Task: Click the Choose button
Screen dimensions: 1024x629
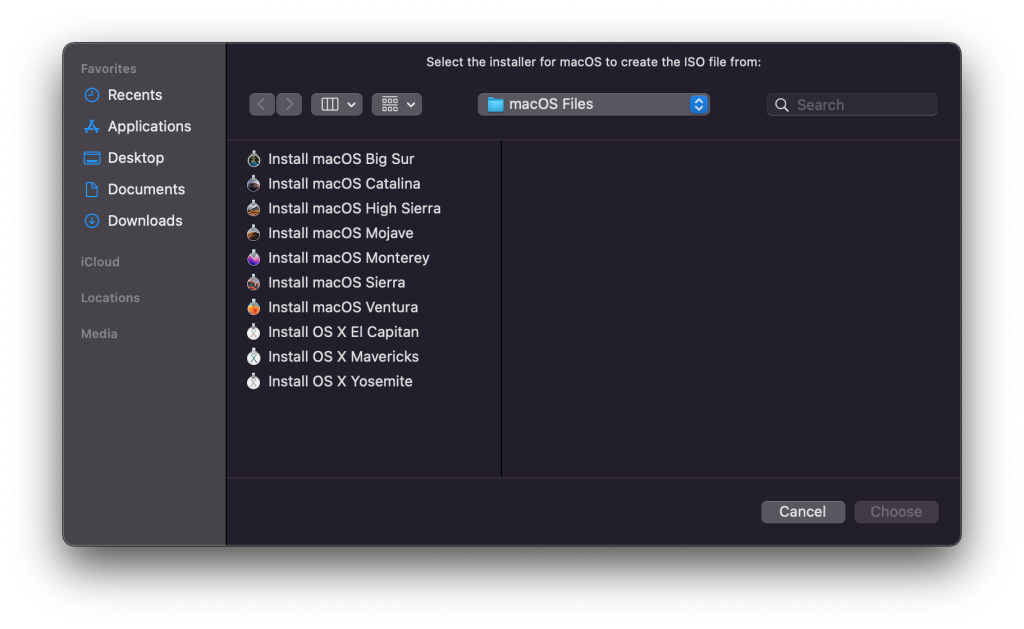Action: tap(896, 511)
